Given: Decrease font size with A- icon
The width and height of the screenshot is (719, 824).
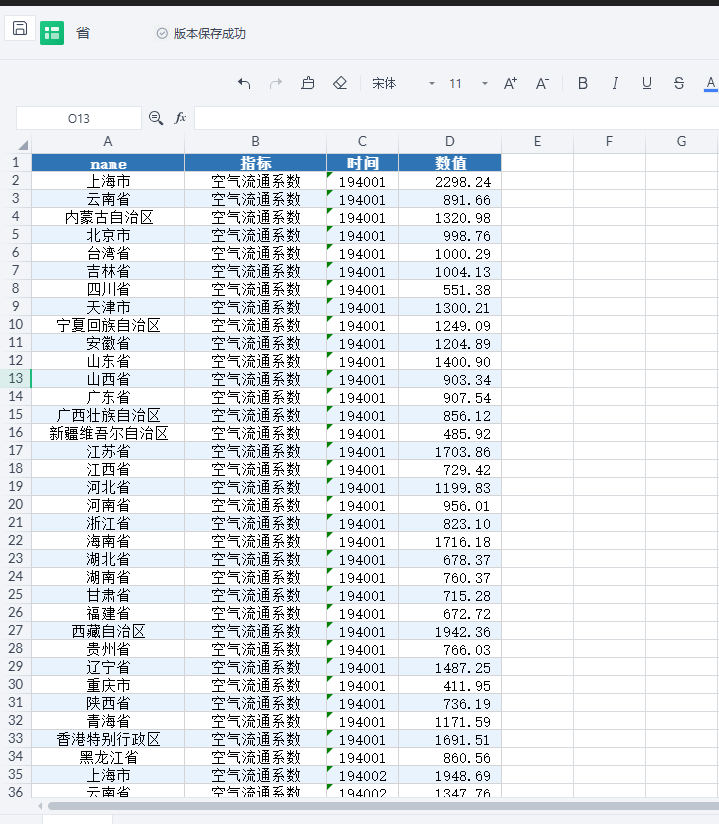Looking at the screenshot, I should click(542, 83).
